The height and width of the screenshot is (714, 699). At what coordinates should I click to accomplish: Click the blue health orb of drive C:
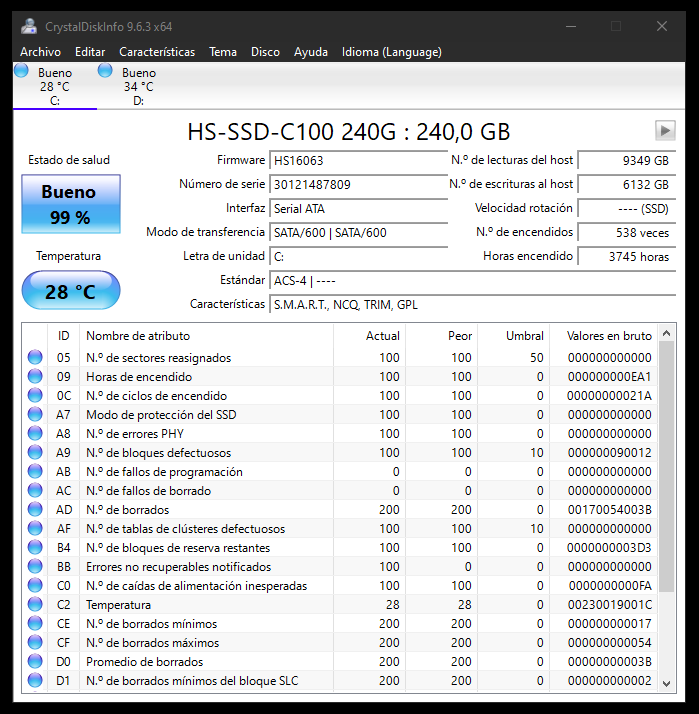(21, 71)
